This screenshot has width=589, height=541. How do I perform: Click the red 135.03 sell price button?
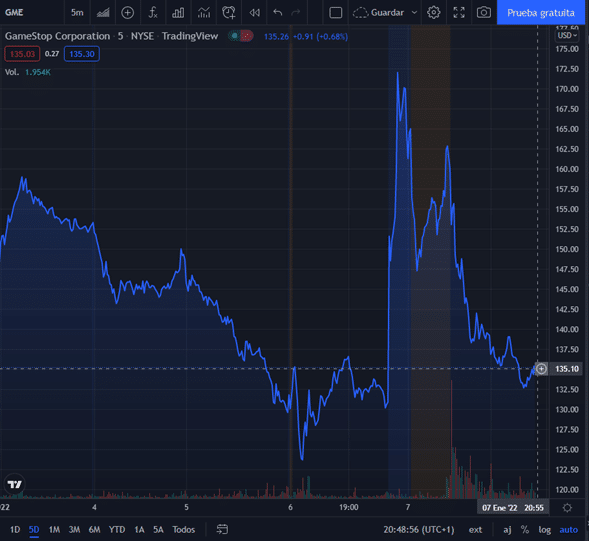point(22,54)
